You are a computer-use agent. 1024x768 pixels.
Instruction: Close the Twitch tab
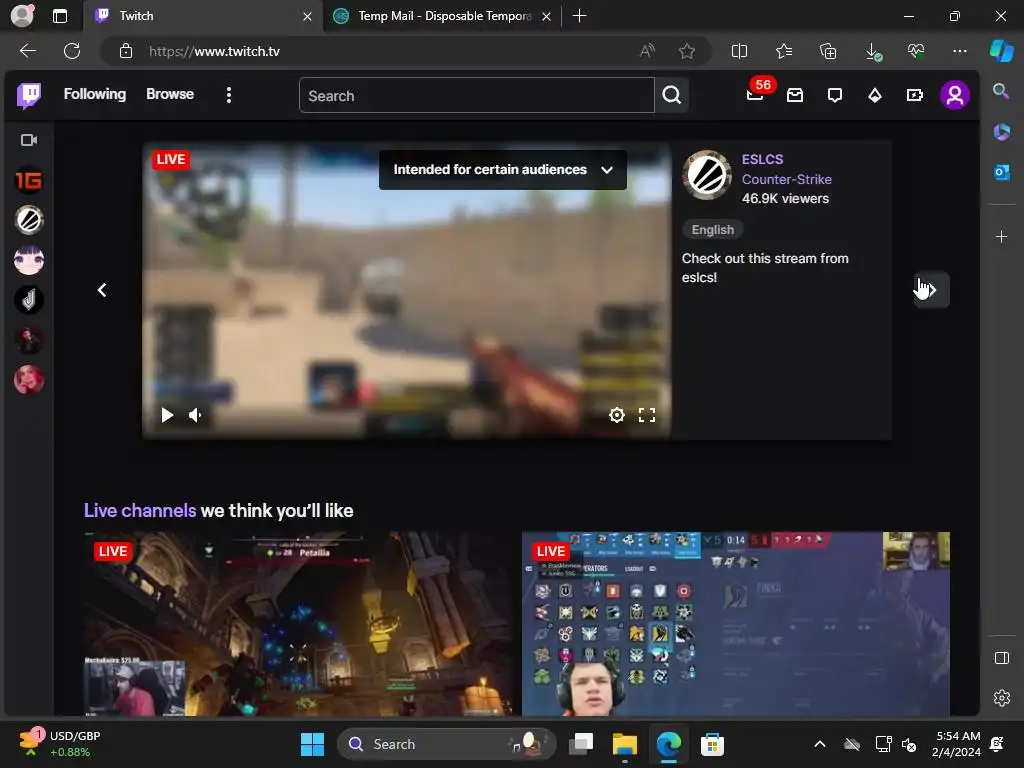[x=307, y=16]
